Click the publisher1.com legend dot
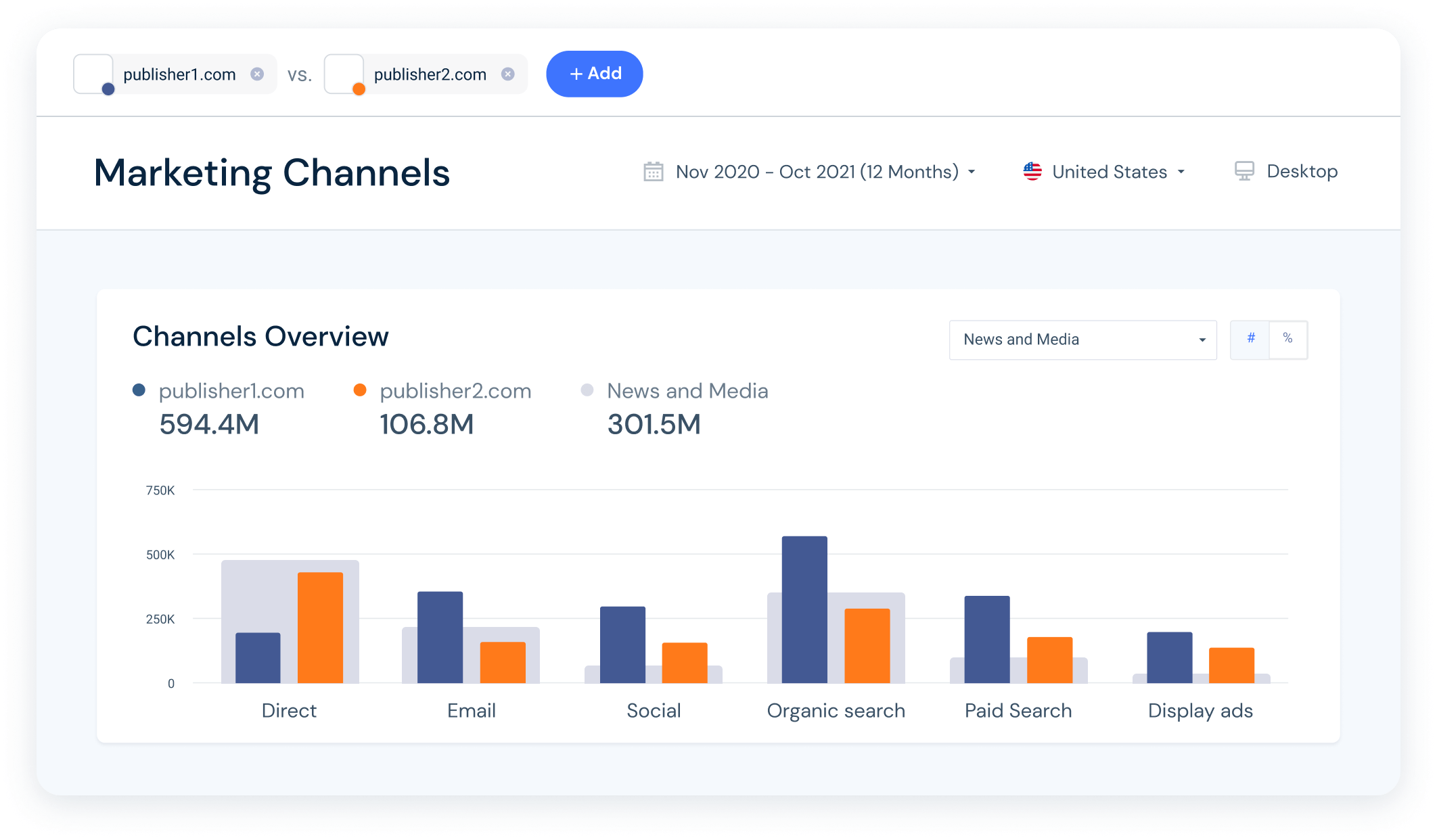 click(x=139, y=390)
